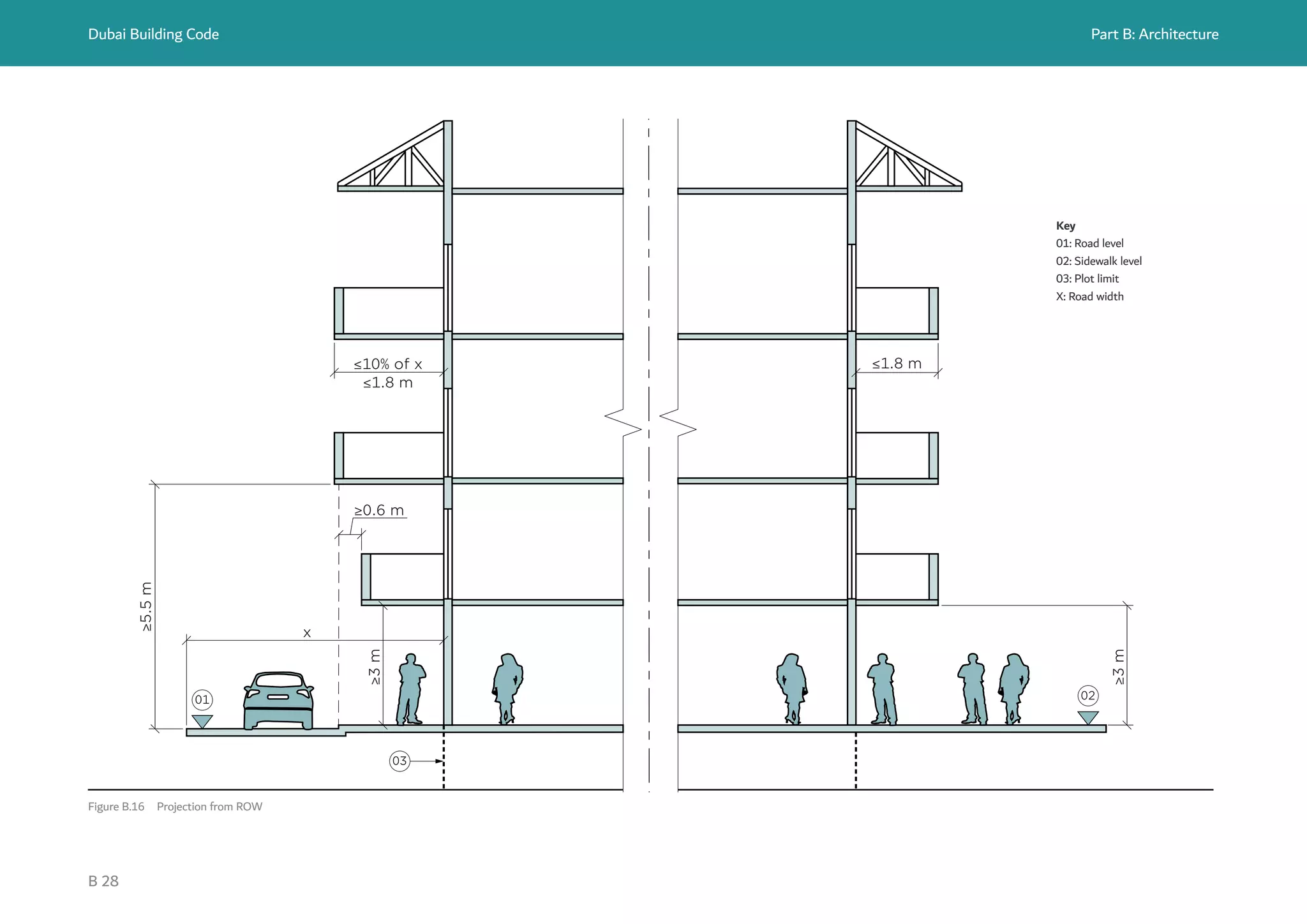Select the circled 02 sidewalk level marker
Viewport: 1307px width, 924px height.
click(x=1088, y=696)
